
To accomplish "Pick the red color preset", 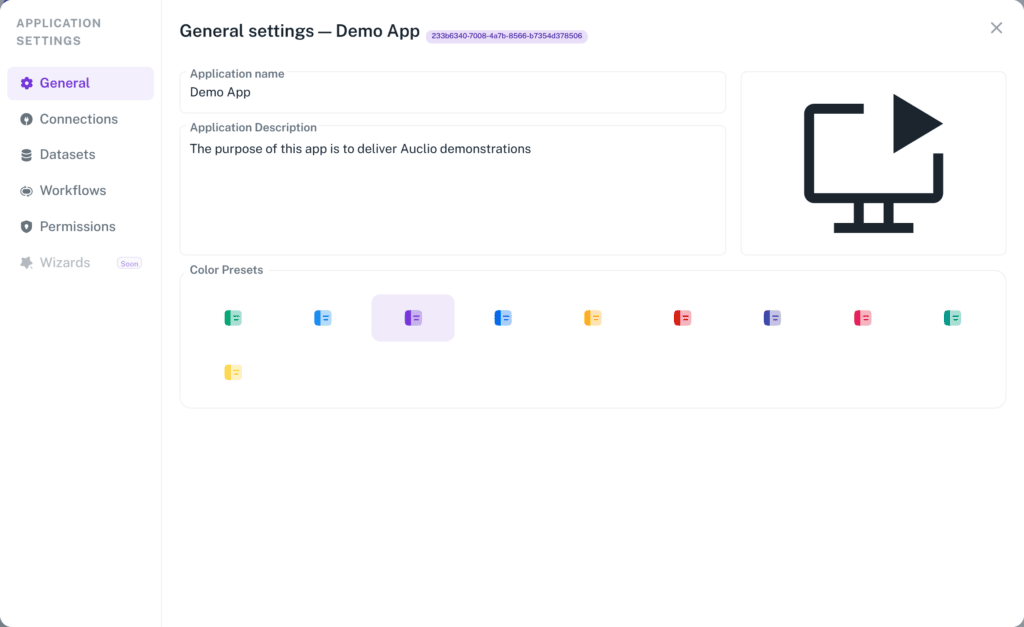I will (682, 318).
